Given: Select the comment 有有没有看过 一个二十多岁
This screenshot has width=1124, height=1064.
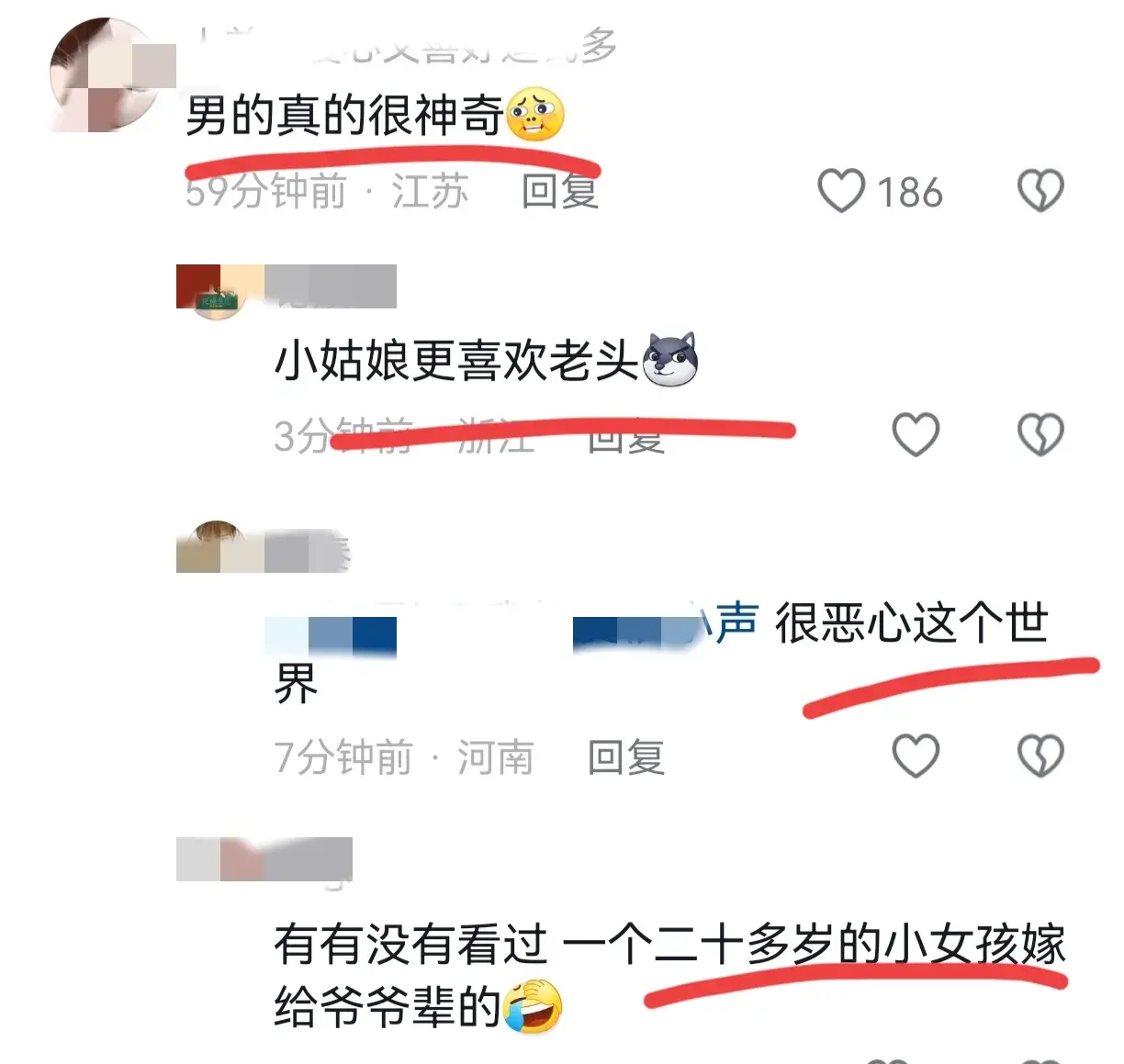Looking at the screenshot, I should pyautogui.click(x=669, y=976).
